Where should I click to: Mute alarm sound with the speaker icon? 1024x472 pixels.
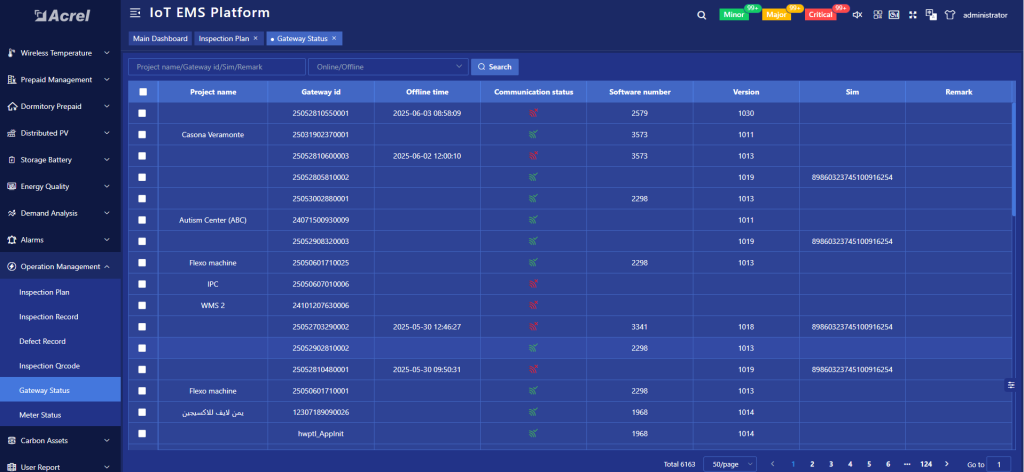point(857,15)
